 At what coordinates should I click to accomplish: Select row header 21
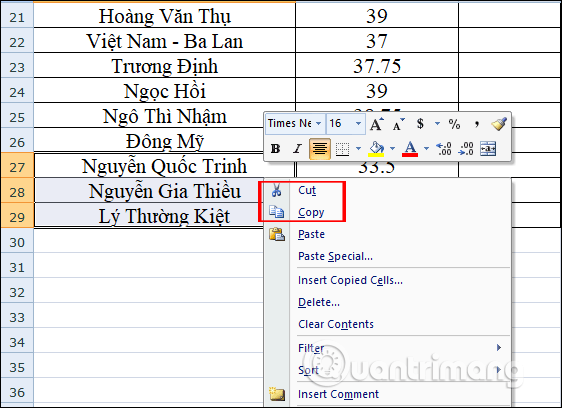[x=17, y=15]
